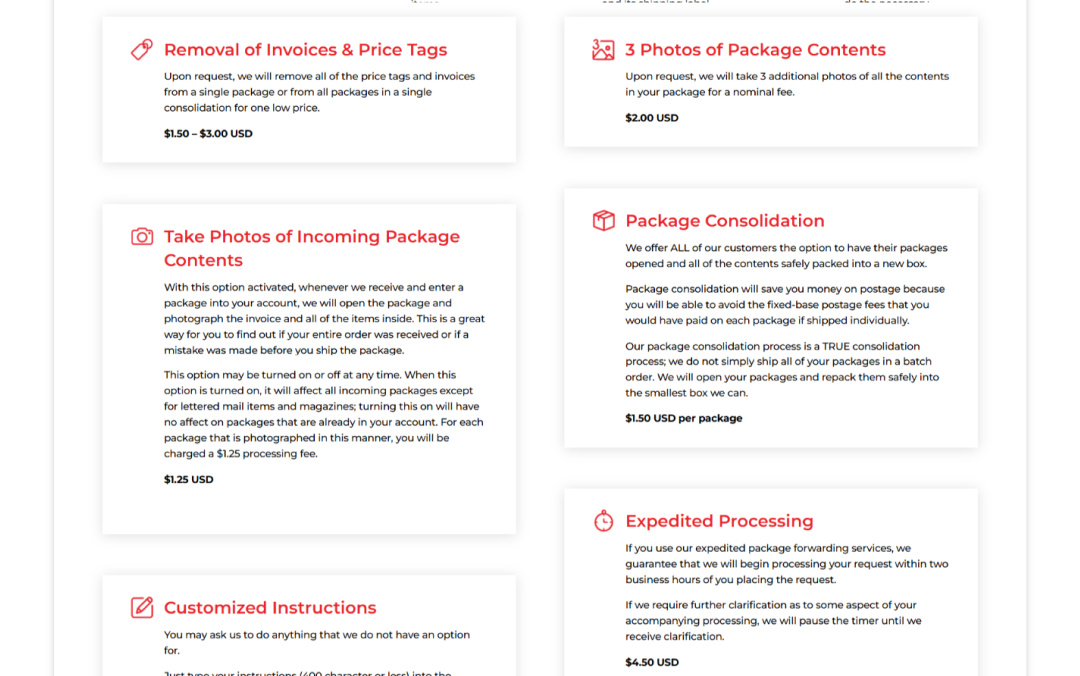This screenshot has height=676, width=1080.
Task: Open 3 Photos of Package Contents heading
Action: (755, 50)
